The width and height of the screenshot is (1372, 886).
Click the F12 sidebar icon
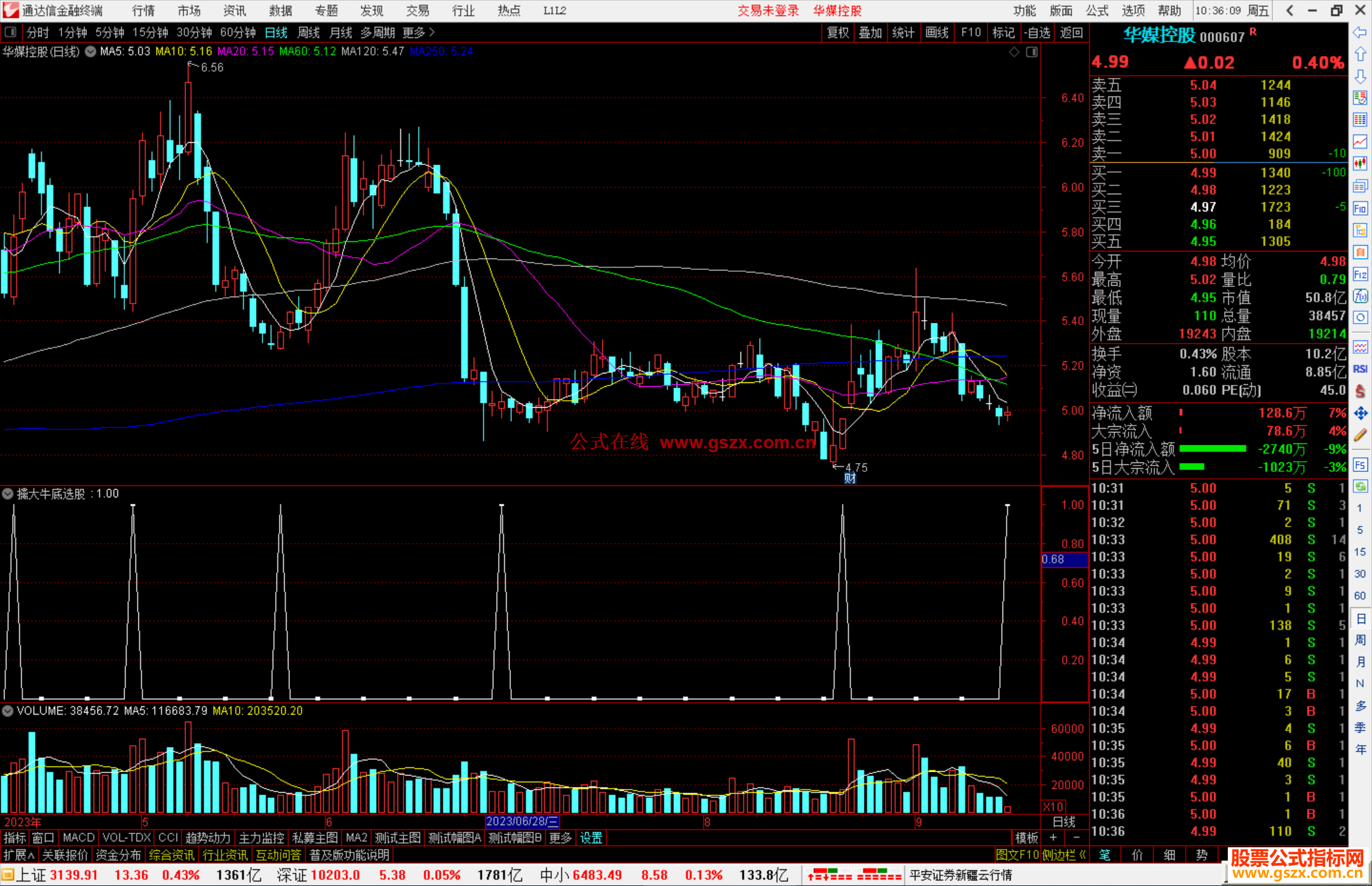1360,274
